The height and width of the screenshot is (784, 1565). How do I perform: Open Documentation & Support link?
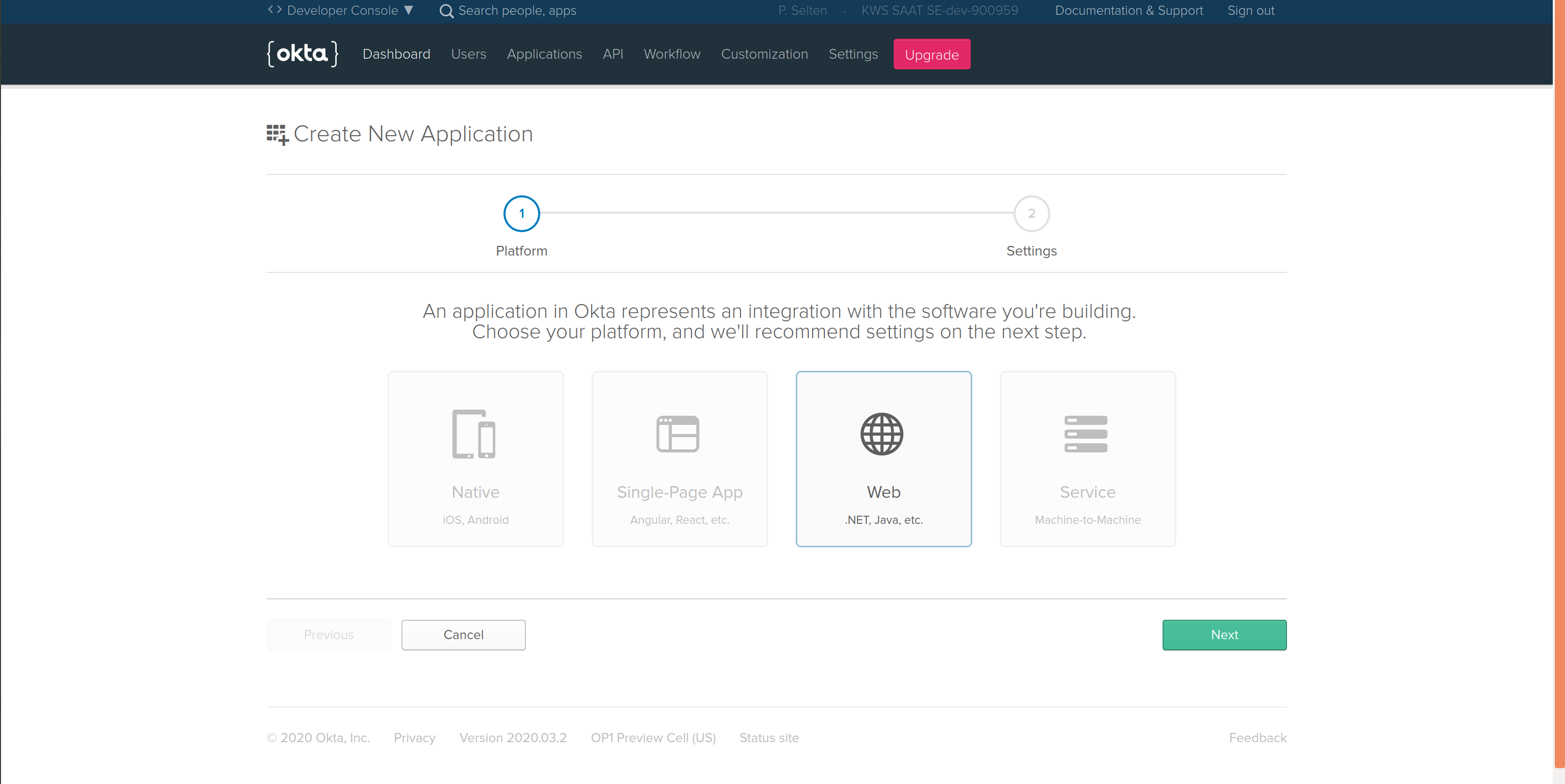click(x=1129, y=10)
